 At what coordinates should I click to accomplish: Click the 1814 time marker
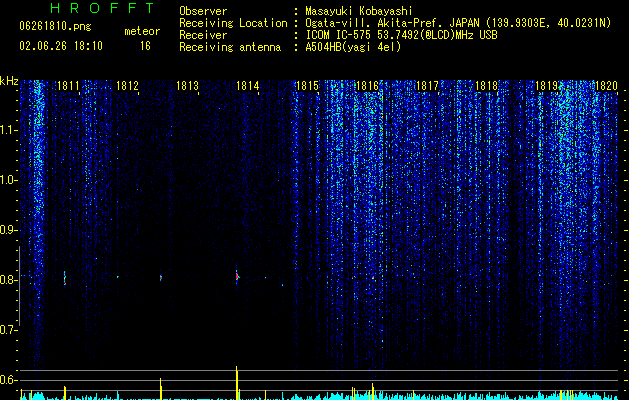[248, 86]
